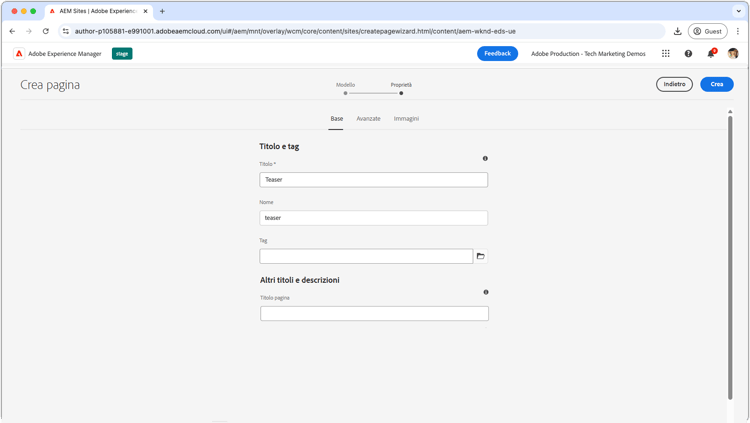Open Adobe Production - Tech Marketing Demos switcher
The height and width of the screenshot is (423, 750).
tap(588, 54)
